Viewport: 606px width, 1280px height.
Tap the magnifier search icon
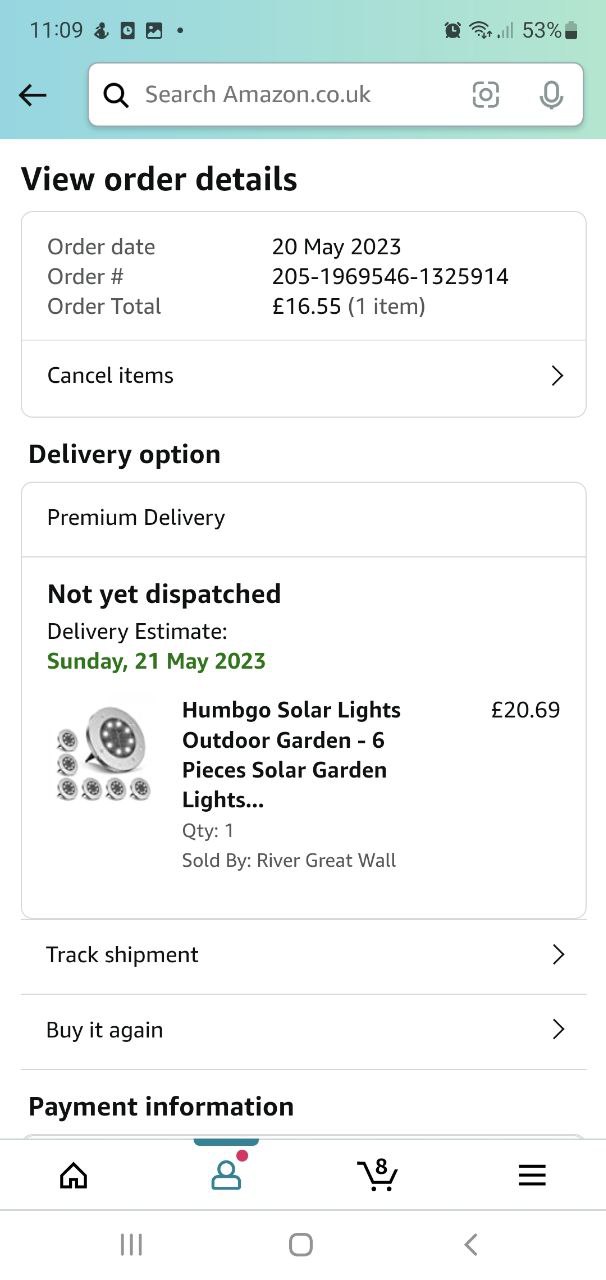coord(116,95)
